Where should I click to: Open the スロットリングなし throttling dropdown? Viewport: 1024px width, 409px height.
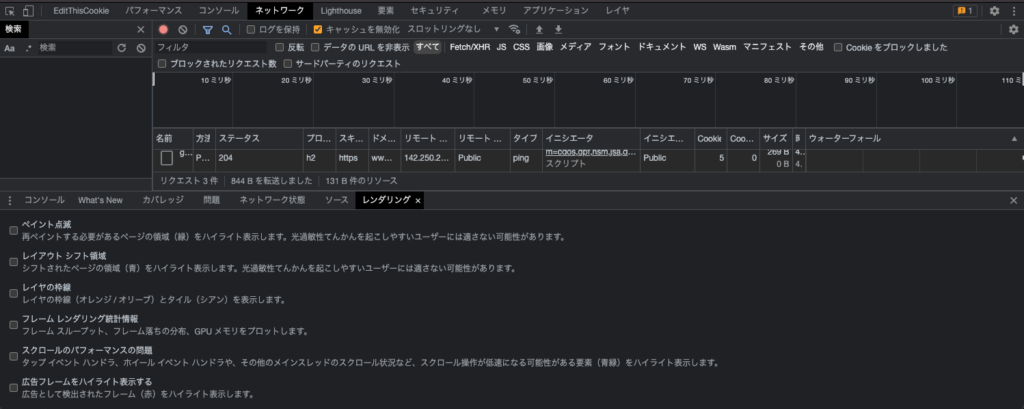click(x=454, y=29)
